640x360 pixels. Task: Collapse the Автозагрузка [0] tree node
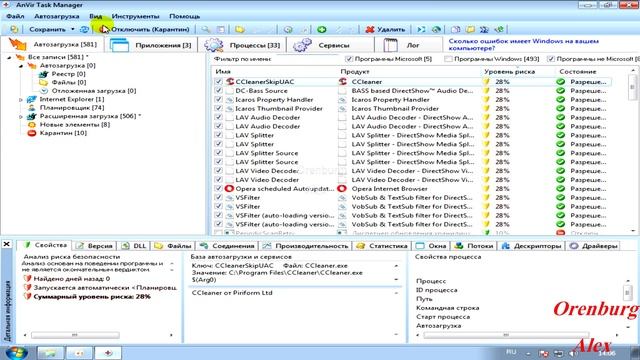pyautogui.click(x=21, y=66)
